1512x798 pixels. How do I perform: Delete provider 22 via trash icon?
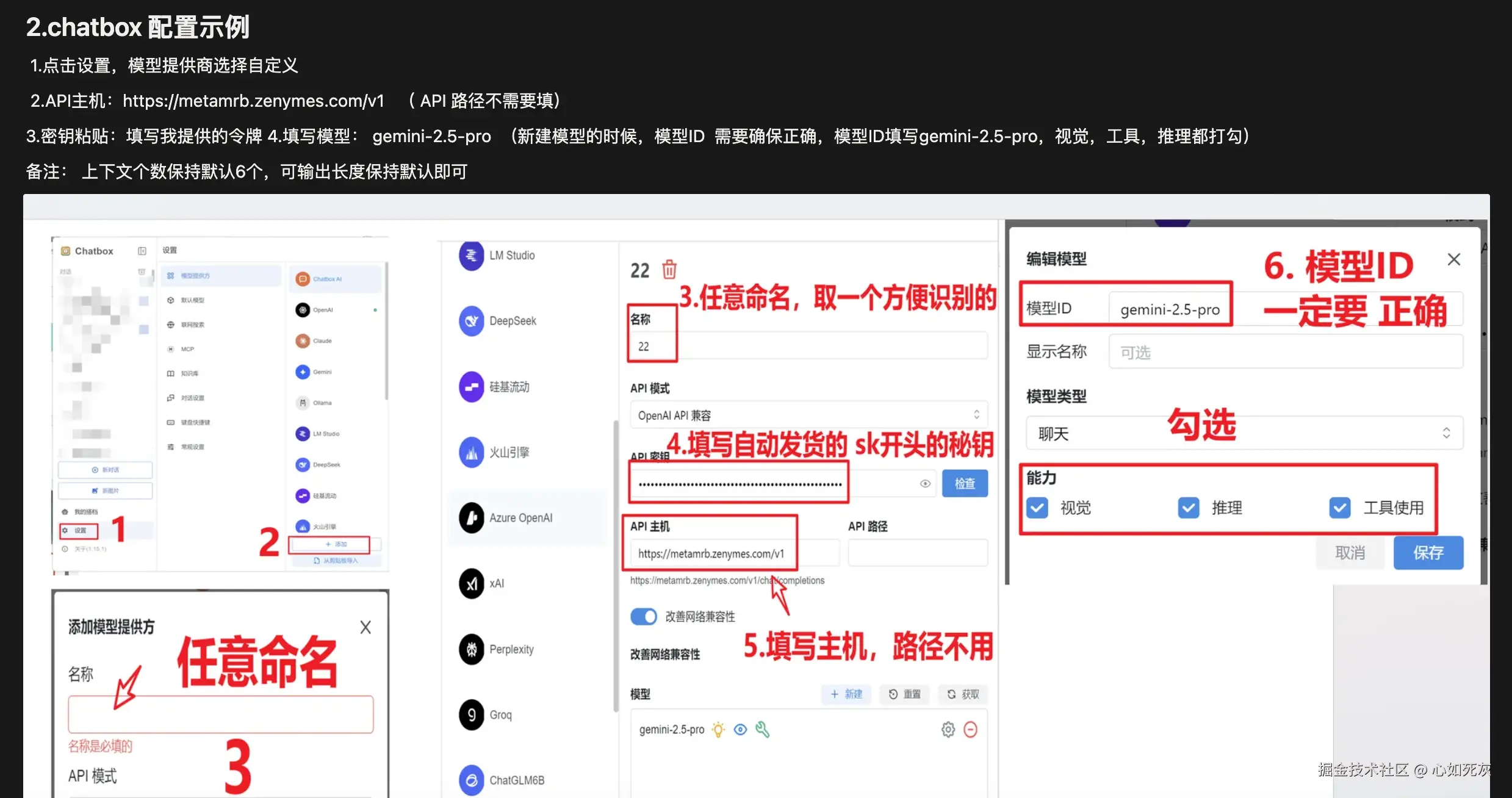[669, 269]
